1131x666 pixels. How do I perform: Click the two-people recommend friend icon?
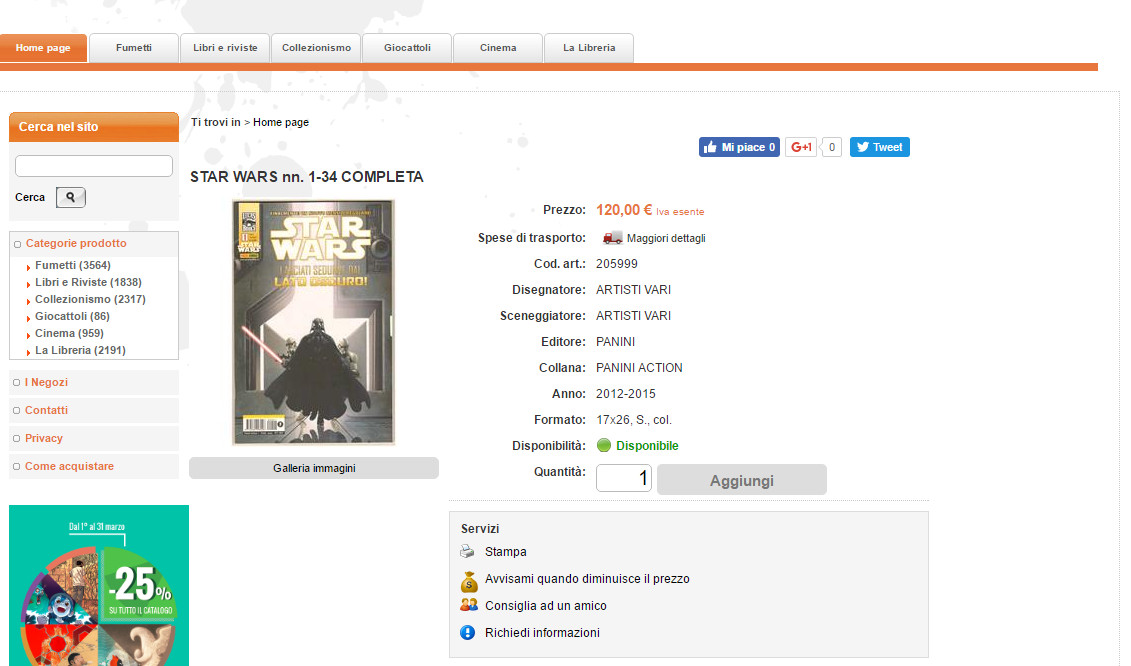(x=468, y=605)
